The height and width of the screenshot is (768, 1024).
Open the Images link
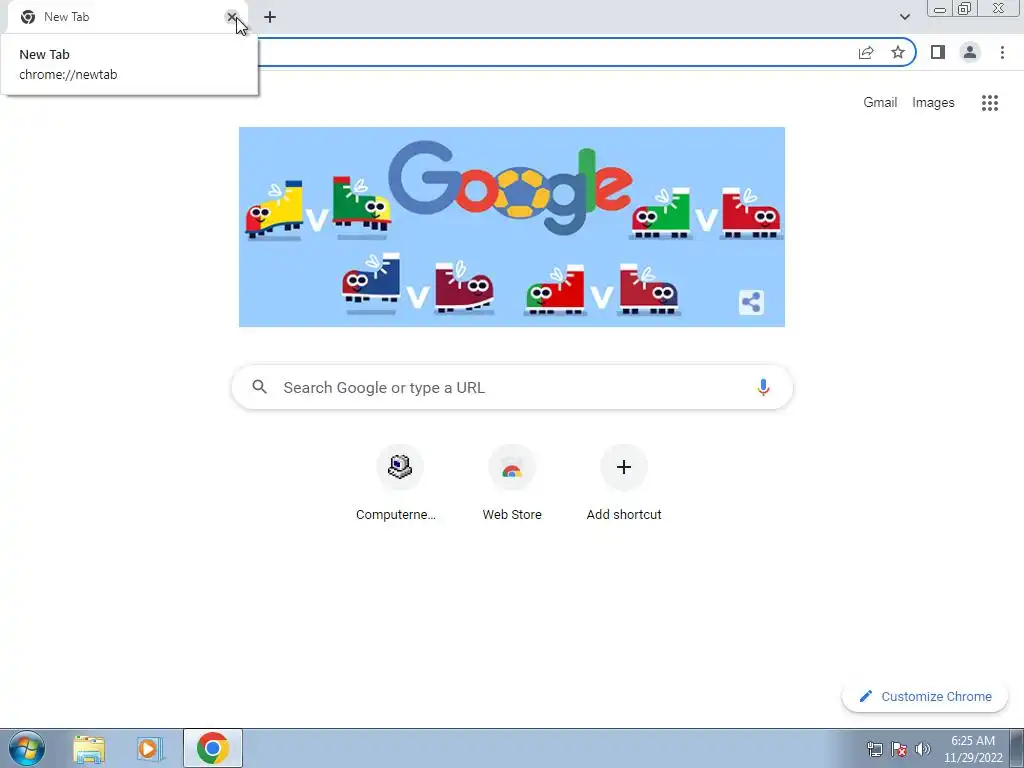[x=933, y=103]
